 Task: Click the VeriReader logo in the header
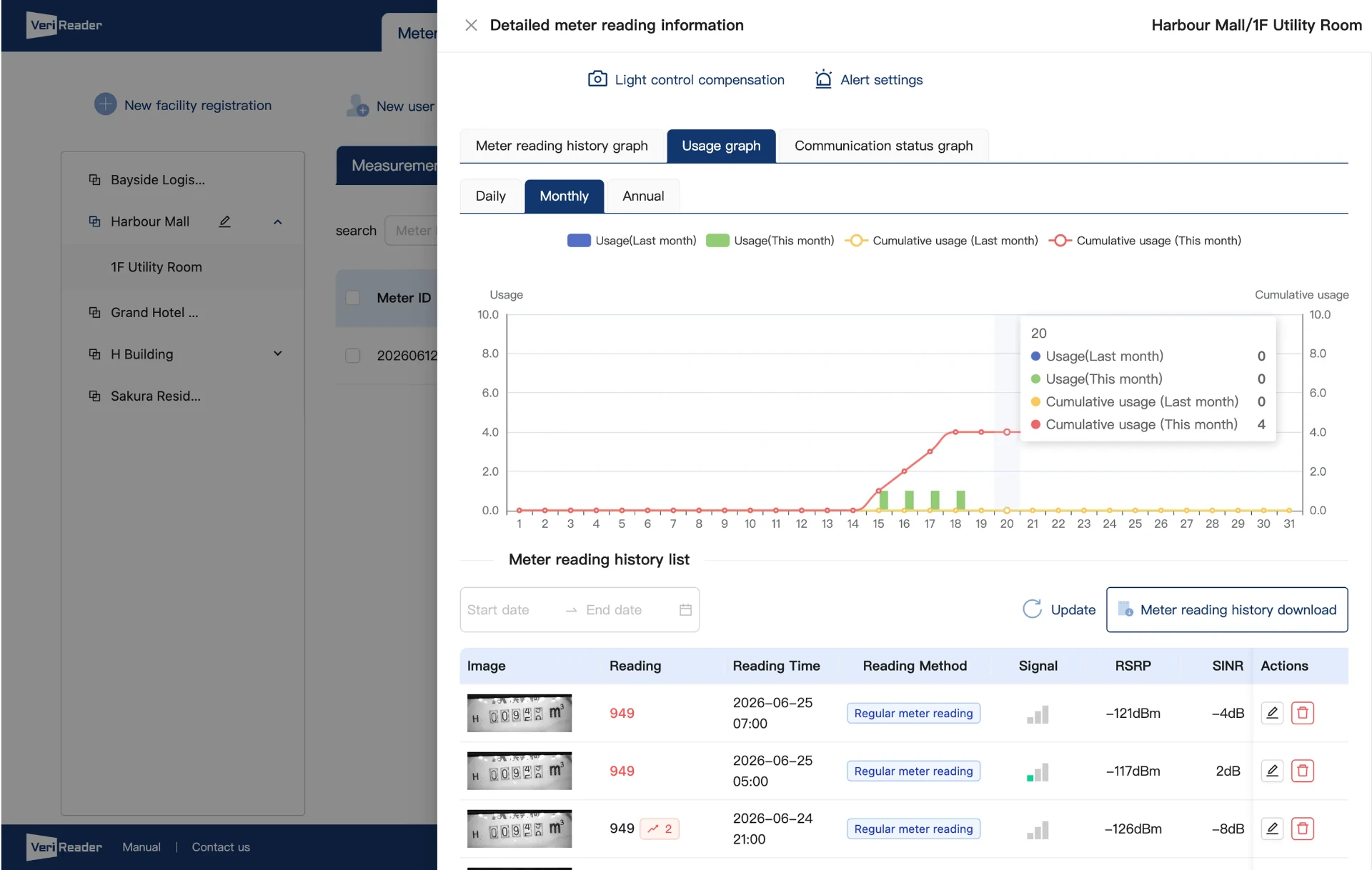[65, 25]
